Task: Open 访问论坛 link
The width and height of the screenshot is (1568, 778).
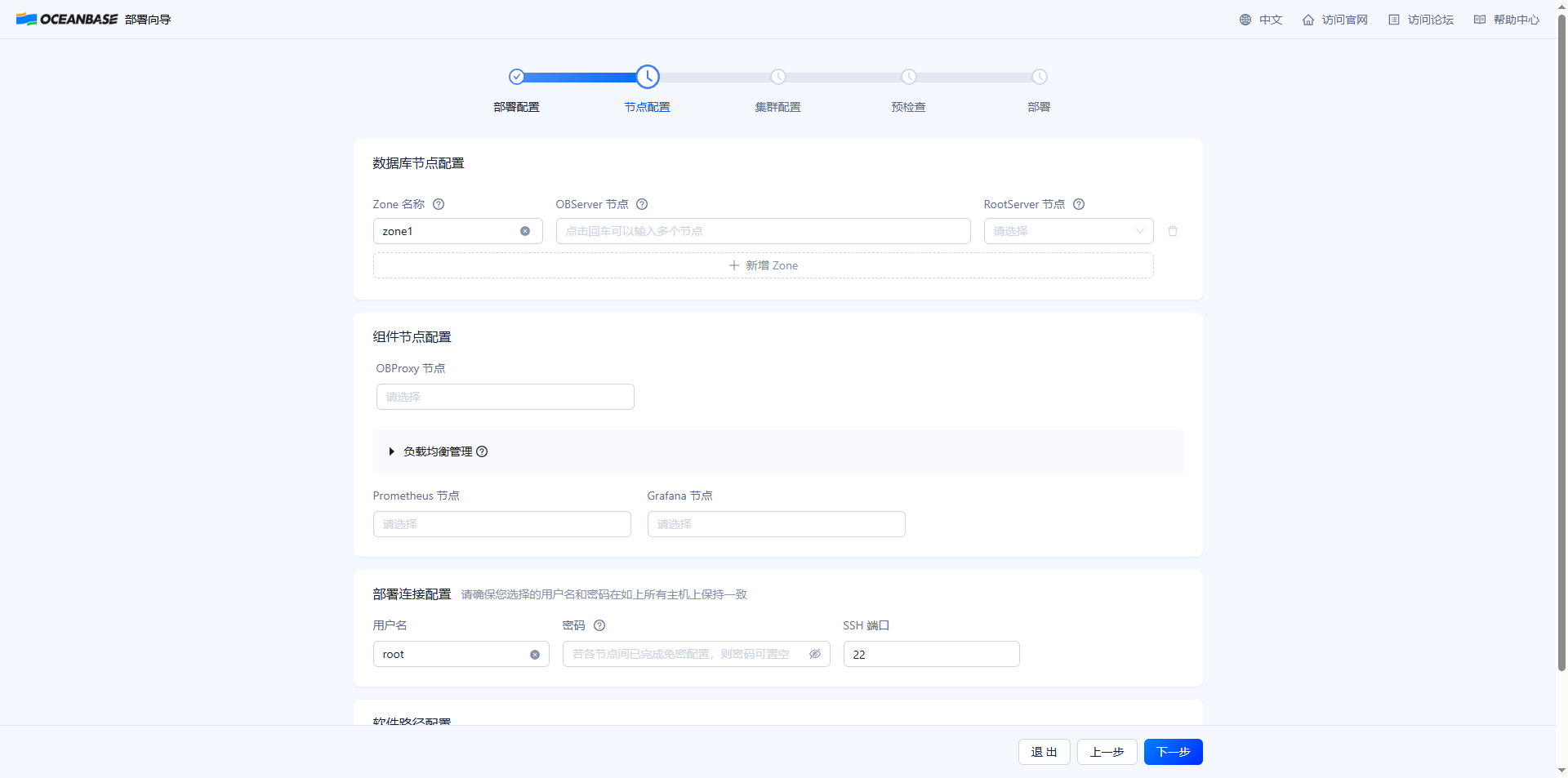Action: pyautogui.click(x=1431, y=20)
